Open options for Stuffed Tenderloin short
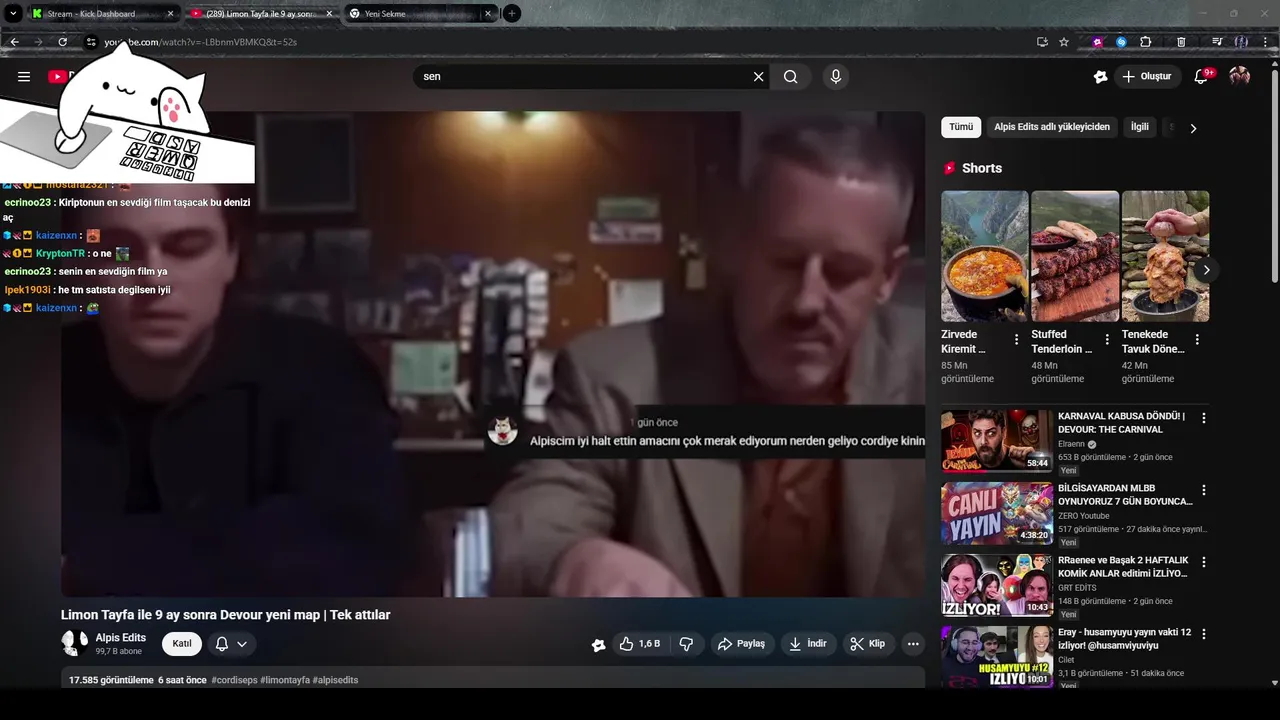This screenshot has width=1280, height=720. coord(1107,340)
